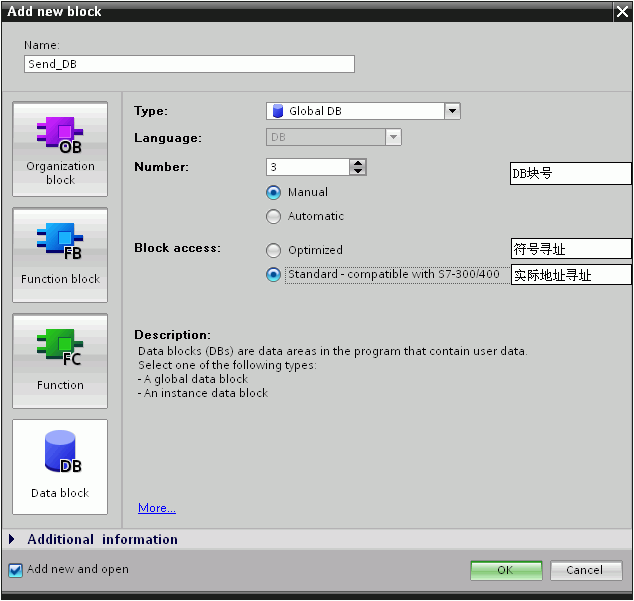
Task: Close the Add new block dialog
Action: 623,11
